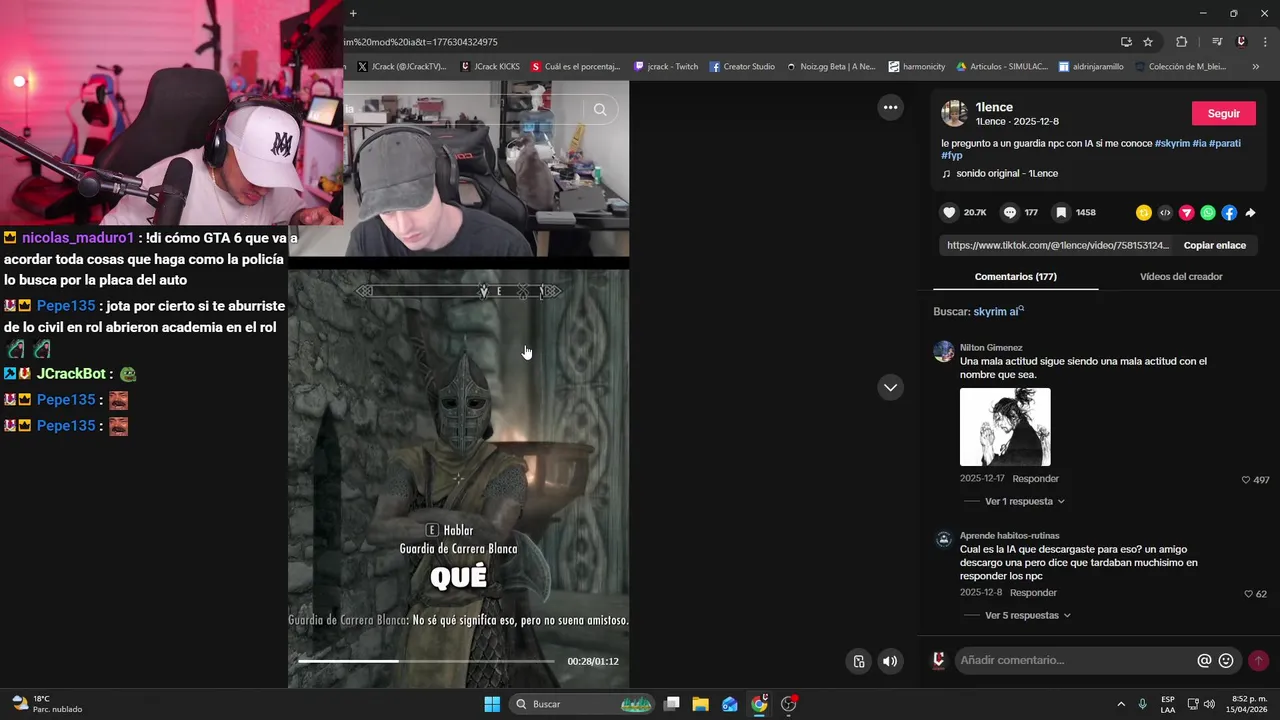1280x720 pixels.
Task: Show more bookmarks with double chevron
Action: tap(1256, 67)
